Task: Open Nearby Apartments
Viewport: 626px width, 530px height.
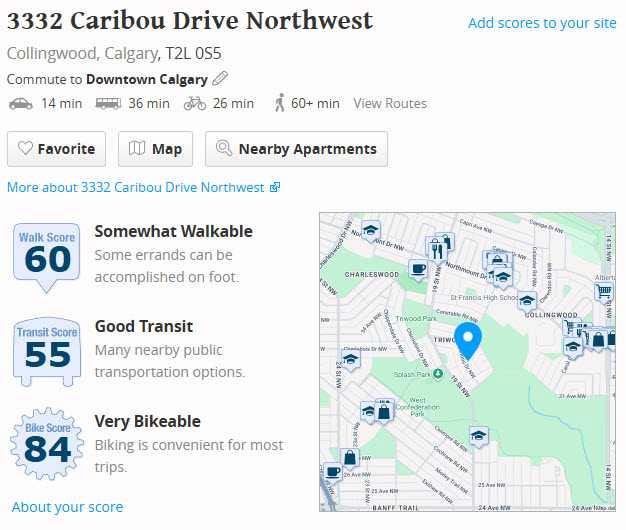Action: (x=296, y=149)
